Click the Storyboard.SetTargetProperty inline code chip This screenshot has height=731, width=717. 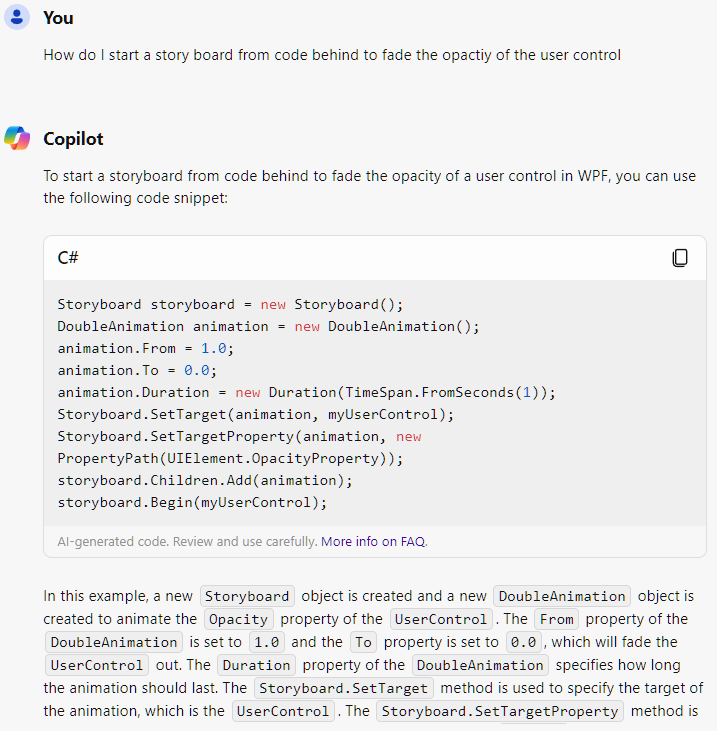(500, 711)
